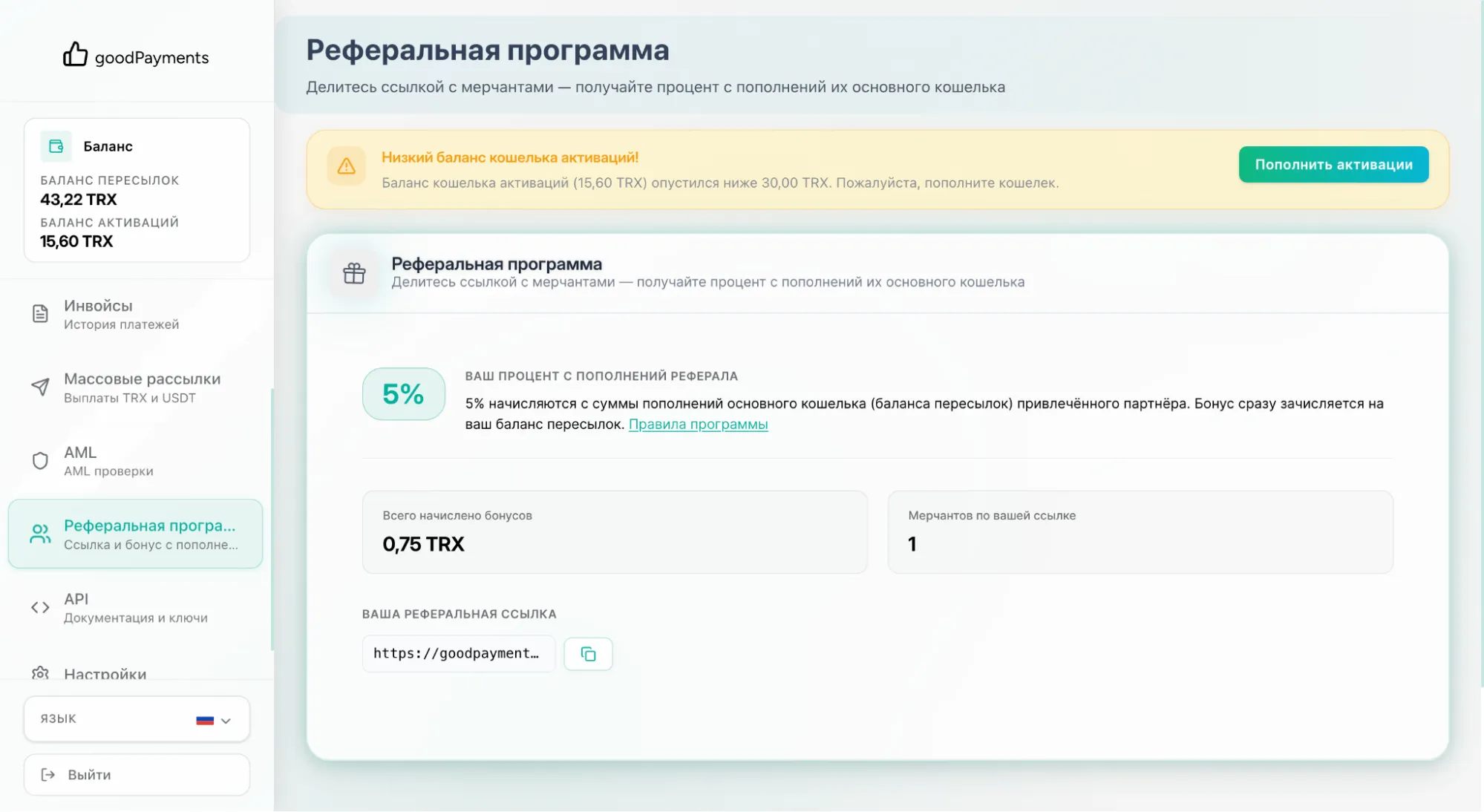The image size is (1484, 812).
Task: Click the Настройки gear icon
Action: pyautogui.click(x=40, y=672)
